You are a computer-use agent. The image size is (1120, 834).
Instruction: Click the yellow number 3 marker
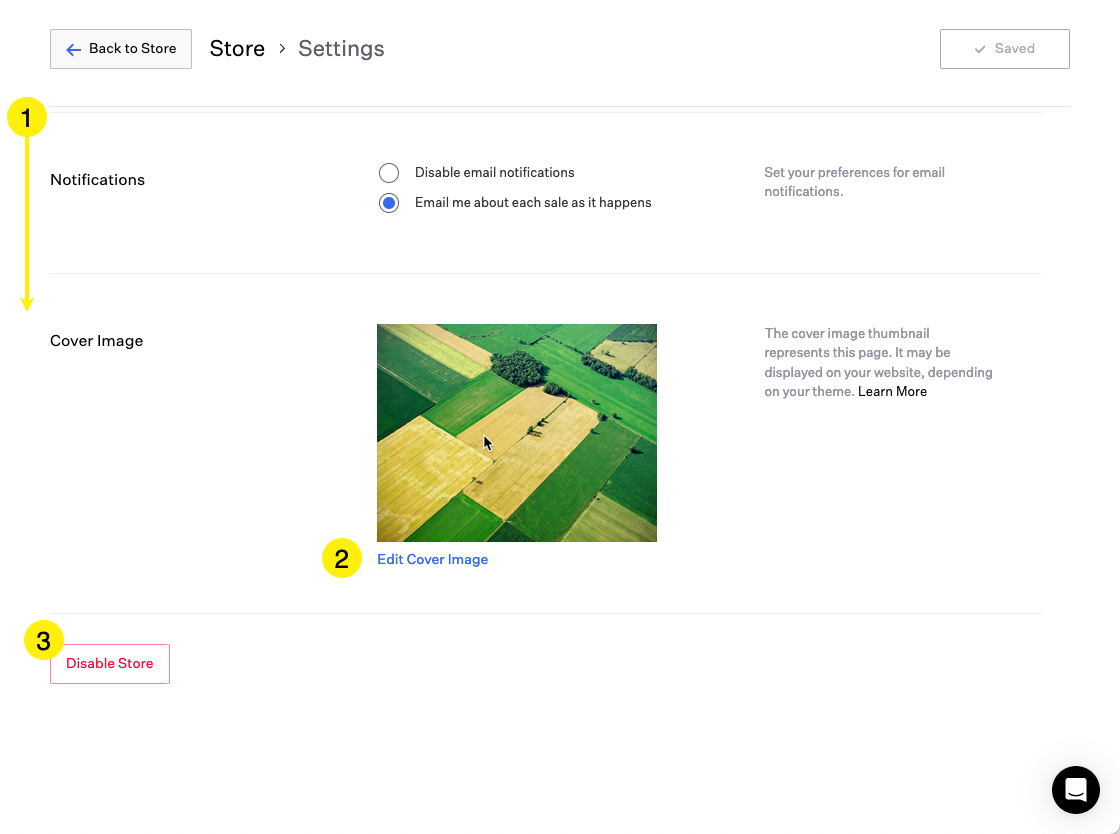click(x=44, y=641)
